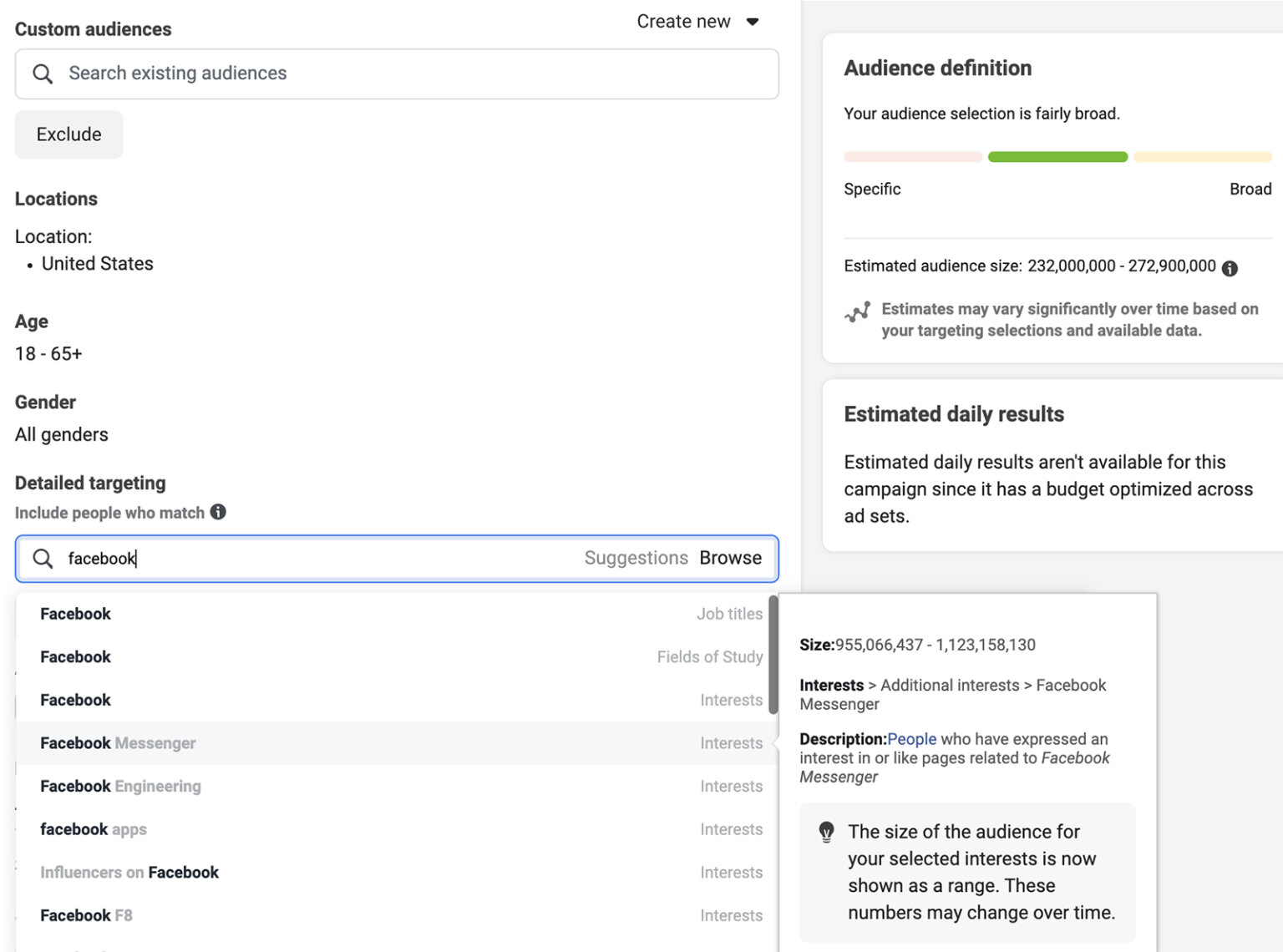The width and height of the screenshot is (1283, 952).
Task: Click the magnifier icon in Detailed targeting search
Action: 43,558
